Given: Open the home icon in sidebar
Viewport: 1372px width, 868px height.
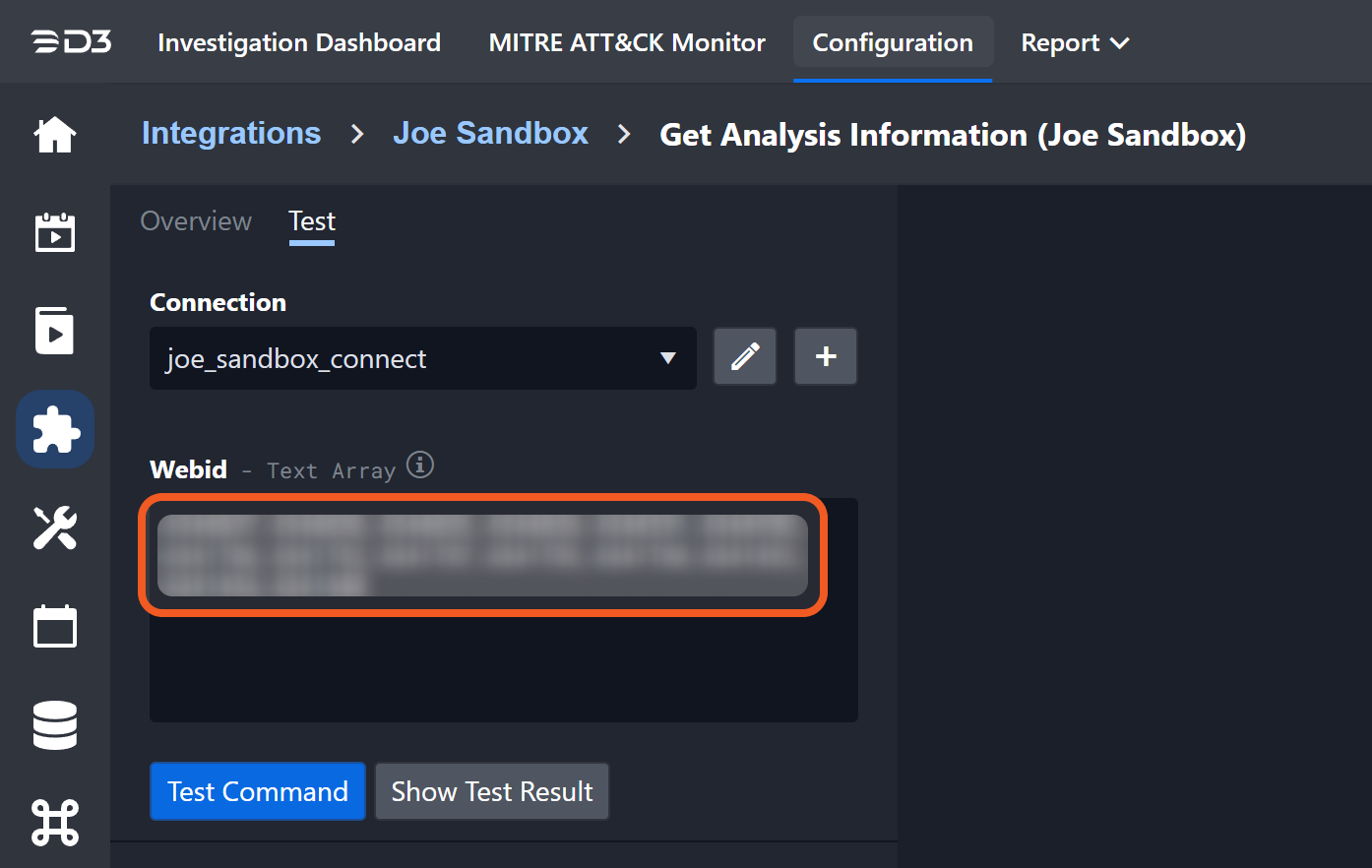Looking at the screenshot, I should (x=55, y=135).
